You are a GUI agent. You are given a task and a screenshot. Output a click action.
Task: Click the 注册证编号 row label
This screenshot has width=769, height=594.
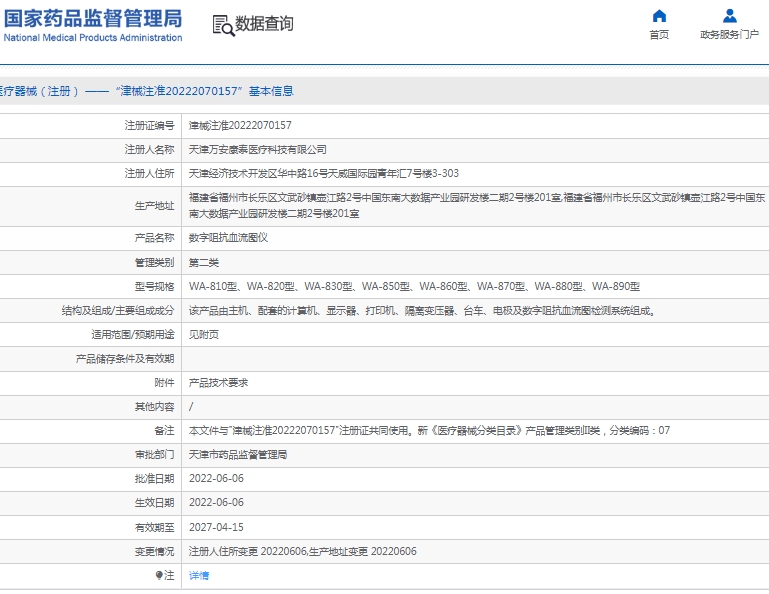point(150,126)
